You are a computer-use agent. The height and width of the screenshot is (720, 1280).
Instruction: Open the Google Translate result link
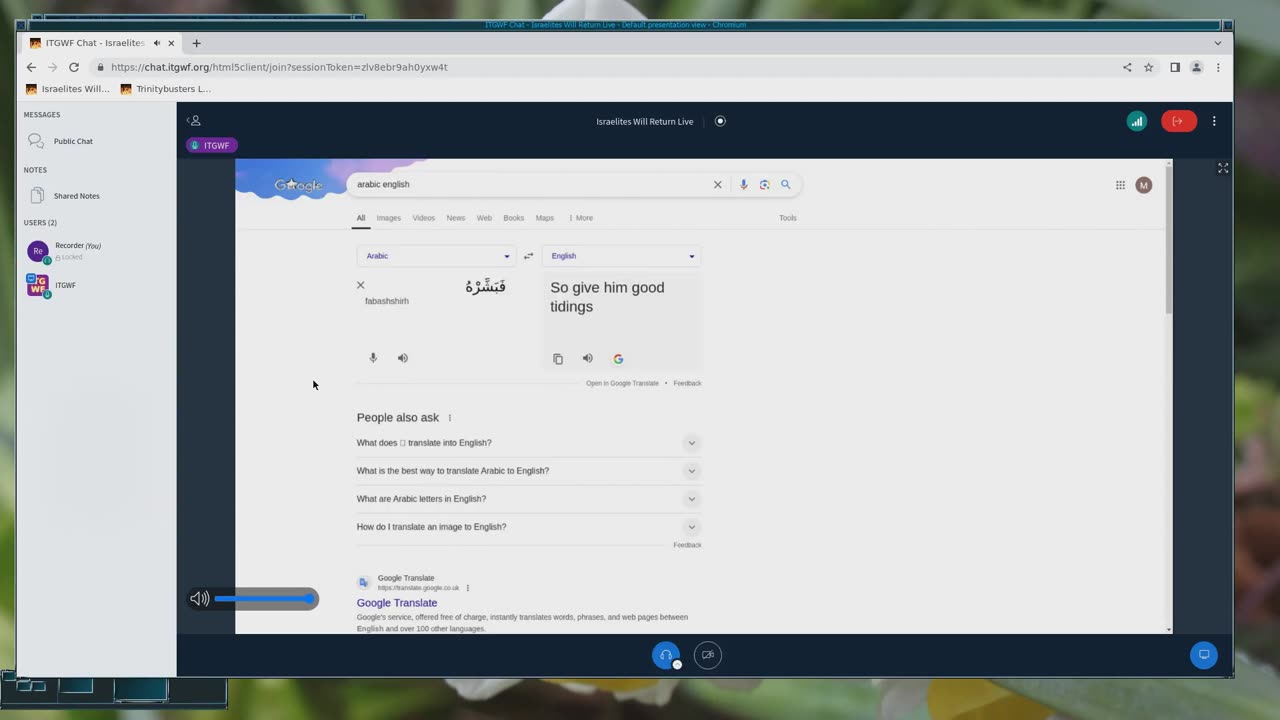pyautogui.click(x=397, y=603)
